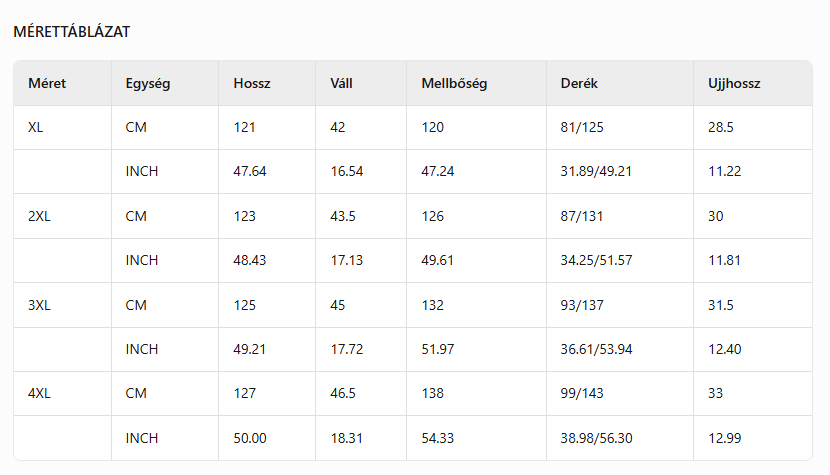Click the 2XL size cell
The image size is (830, 475).
39,216
